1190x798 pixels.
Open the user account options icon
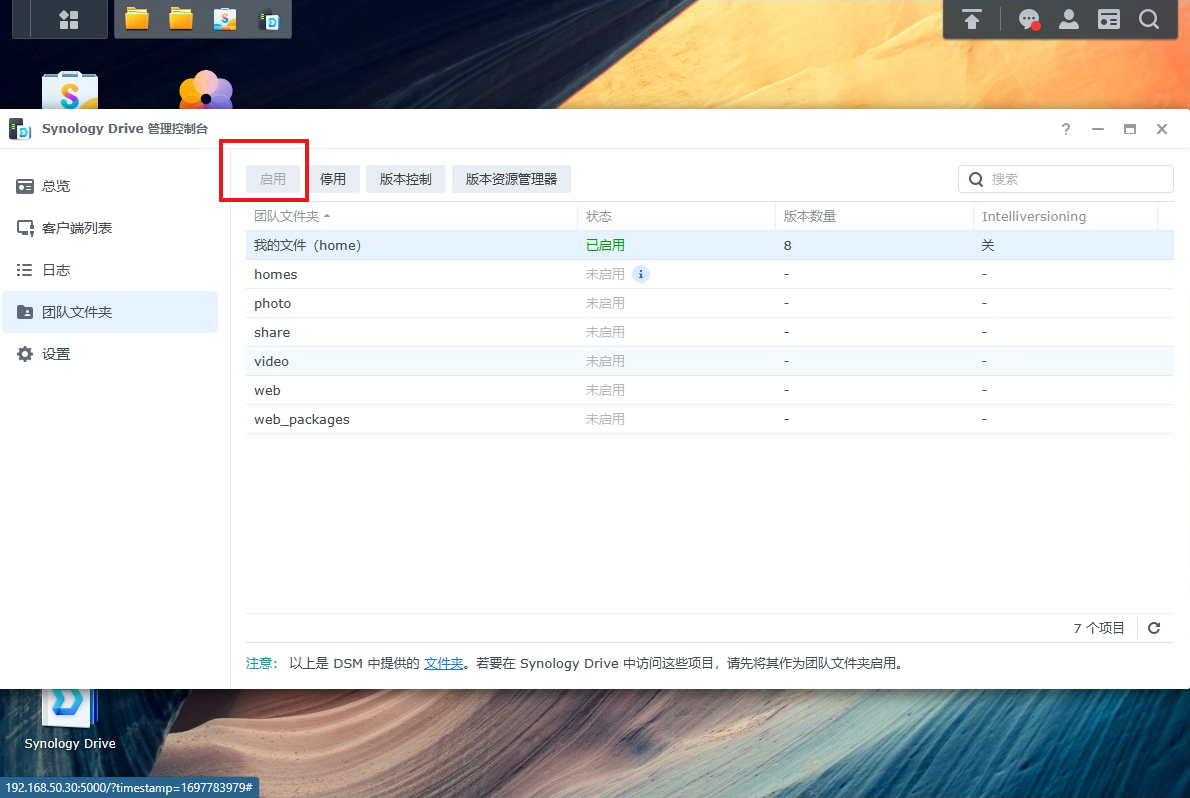1069,19
